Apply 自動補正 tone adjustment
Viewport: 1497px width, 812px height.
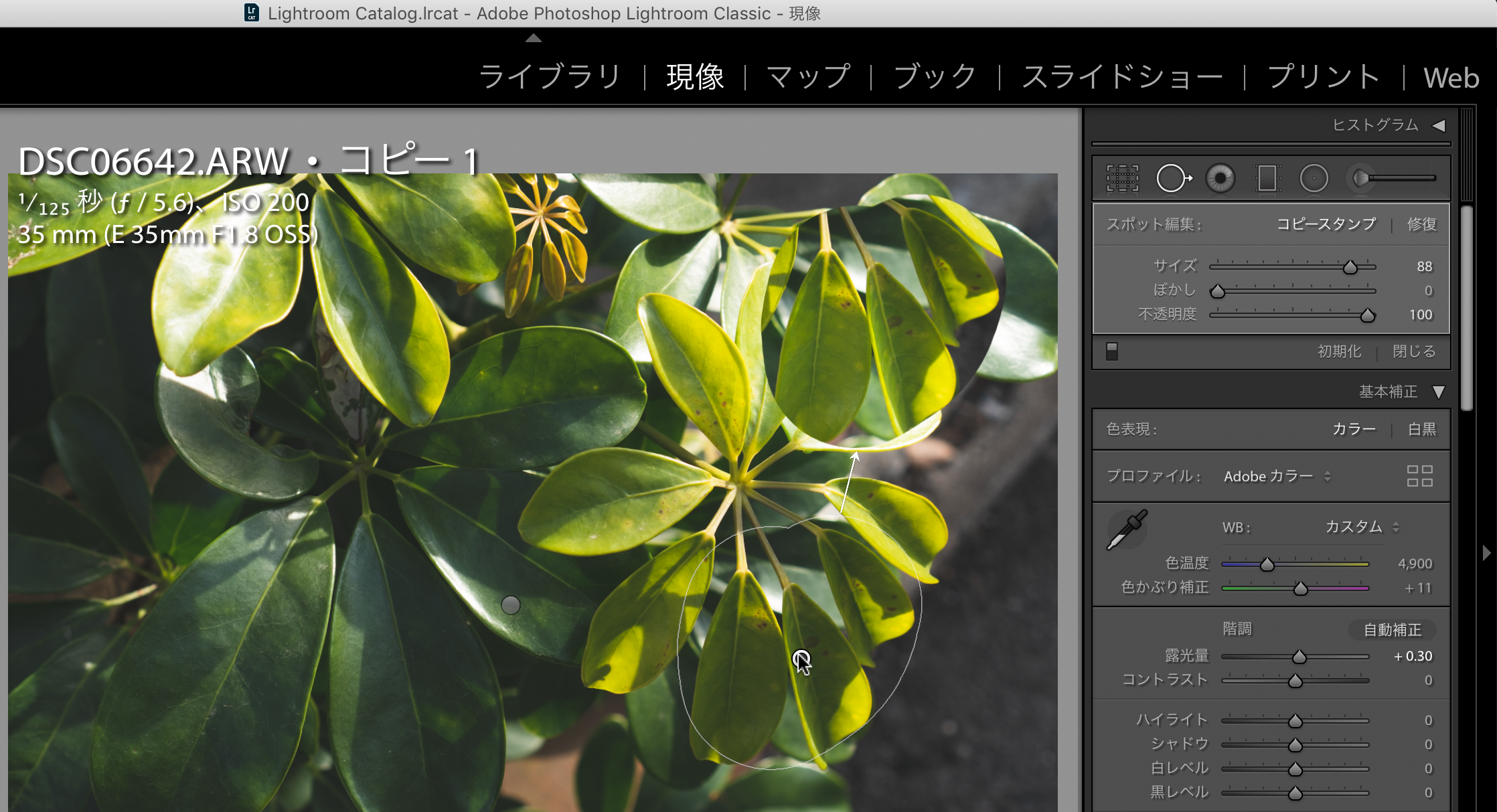pyautogui.click(x=1393, y=630)
